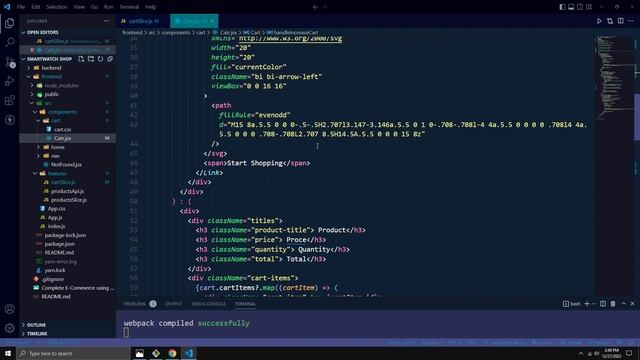Open cart.css in the file tree
The image size is (640, 360).
(x=62, y=129)
